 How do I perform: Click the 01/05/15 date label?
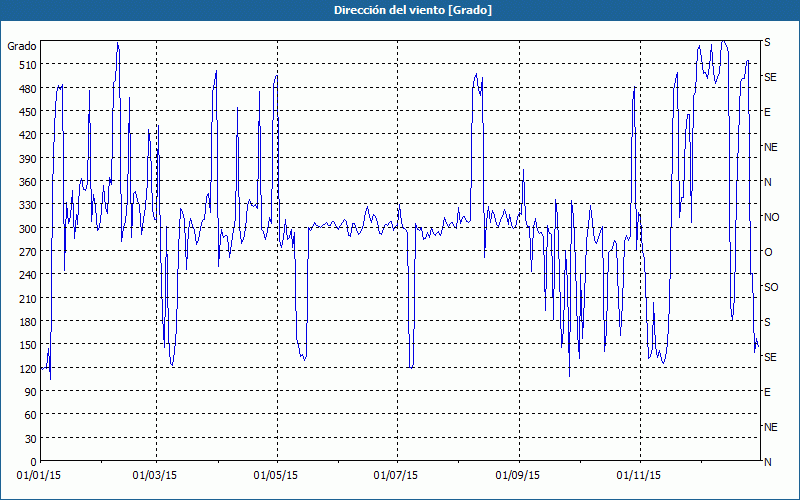click(276, 476)
